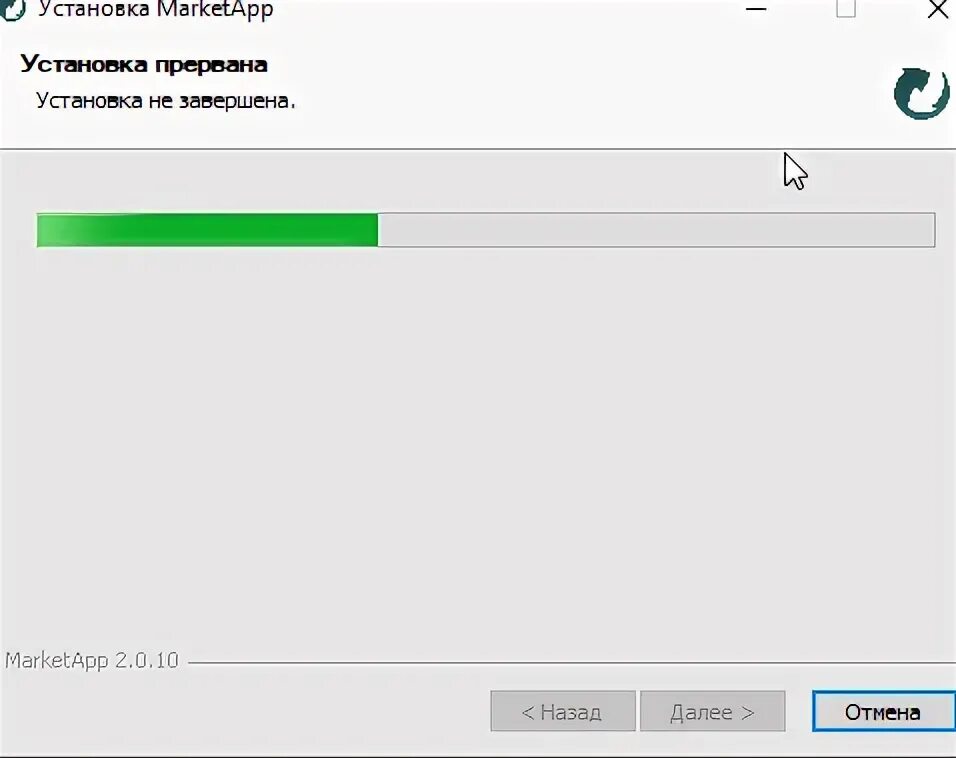
Task: Click the empty gray part of the progress bar
Action: pyautogui.click(x=656, y=230)
